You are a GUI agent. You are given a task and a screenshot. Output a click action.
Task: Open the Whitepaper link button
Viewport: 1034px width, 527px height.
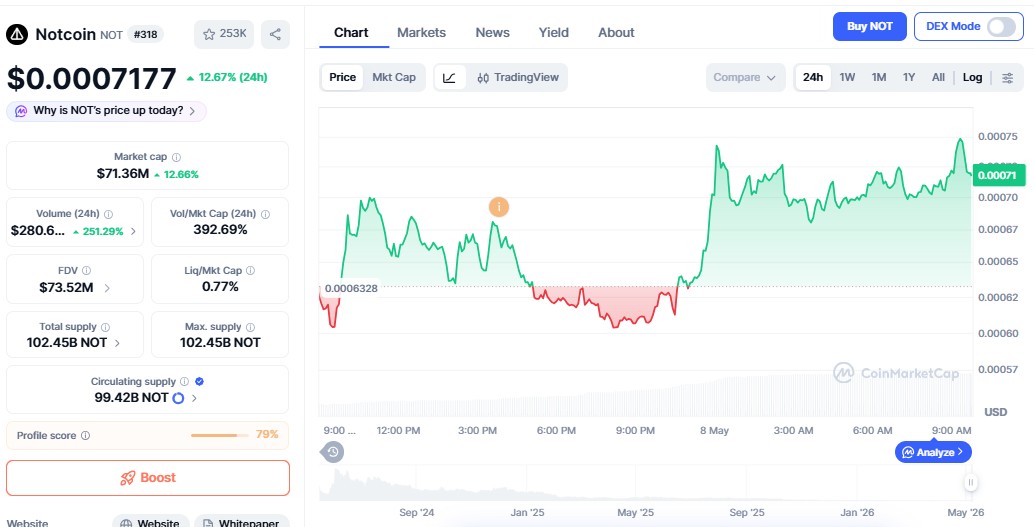pyautogui.click(x=241, y=523)
